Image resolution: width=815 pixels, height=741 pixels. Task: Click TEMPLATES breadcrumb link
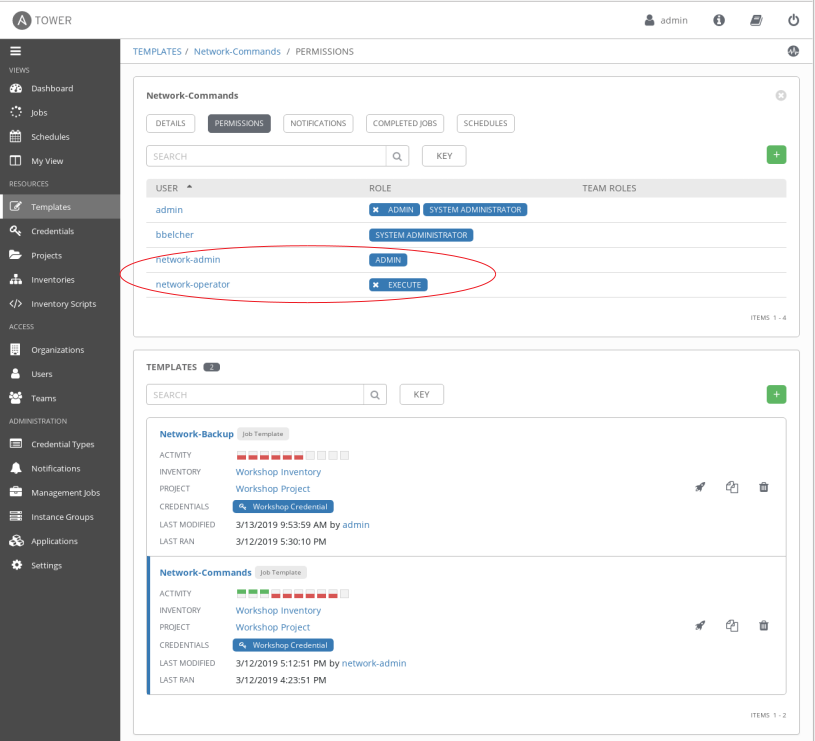point(157,51)
